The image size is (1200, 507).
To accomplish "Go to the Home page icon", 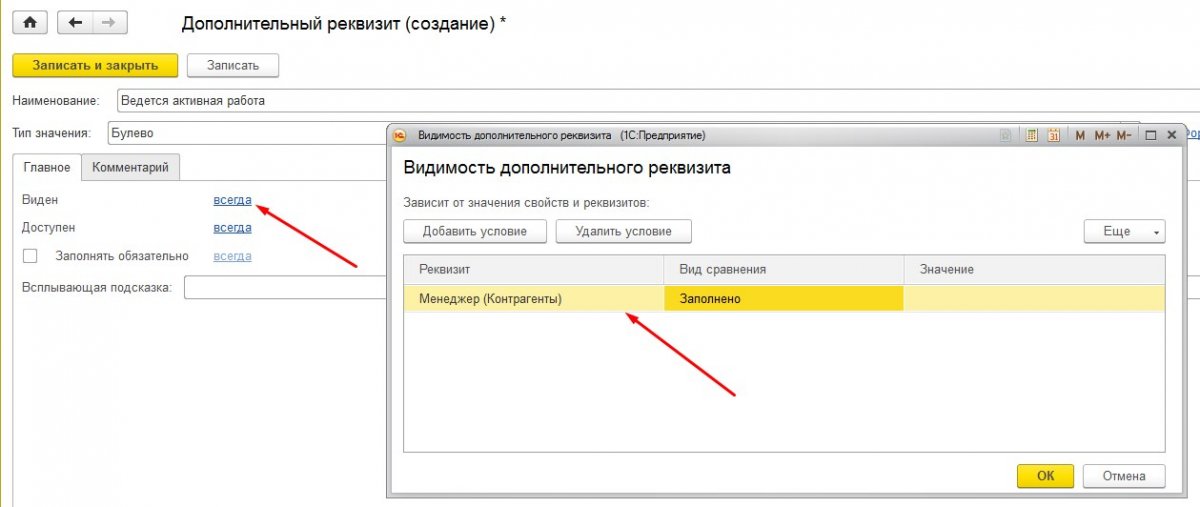I will point(30,22).
